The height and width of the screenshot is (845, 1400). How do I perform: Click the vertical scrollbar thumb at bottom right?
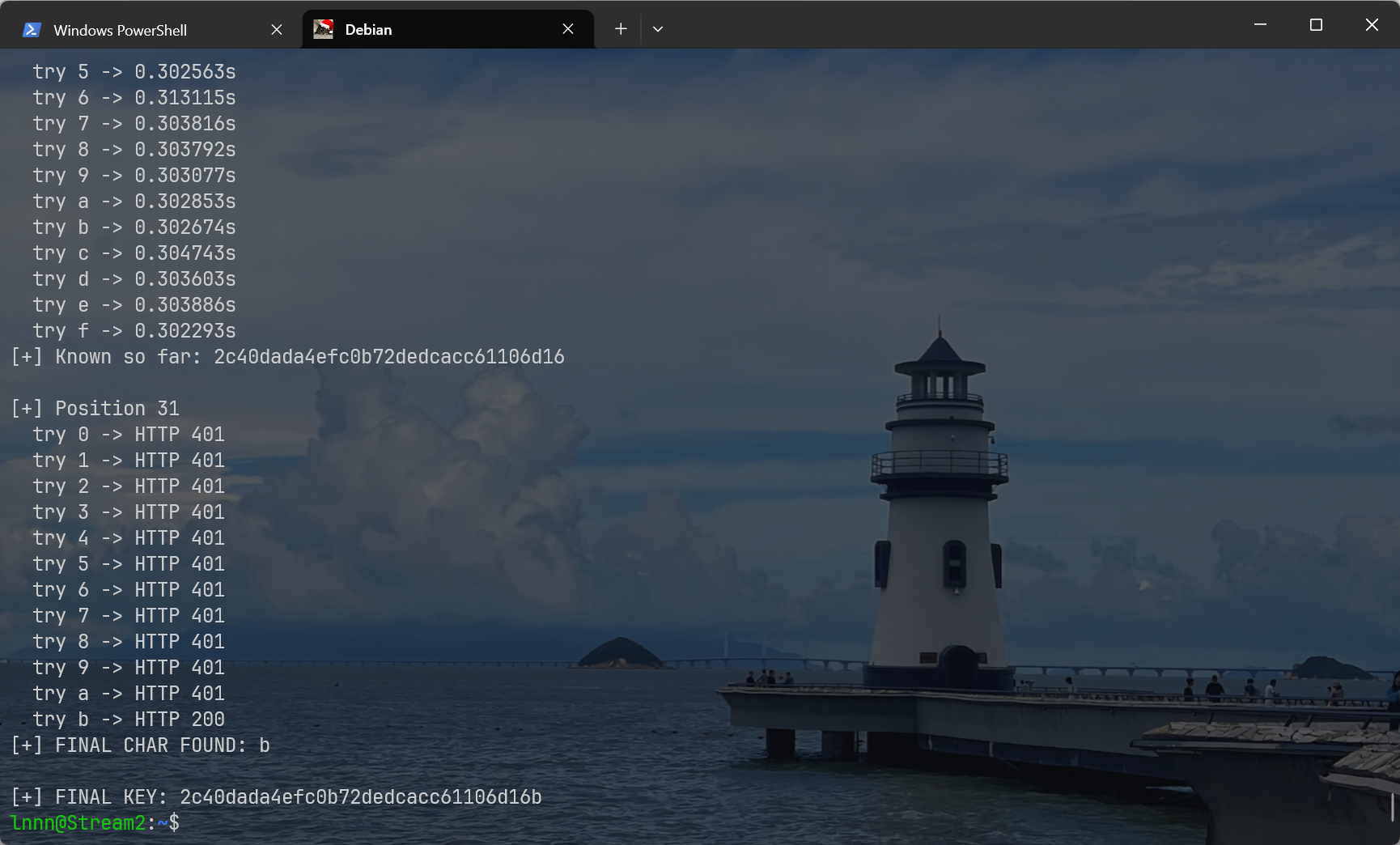pyautogui.click(x=1392, y=807)
